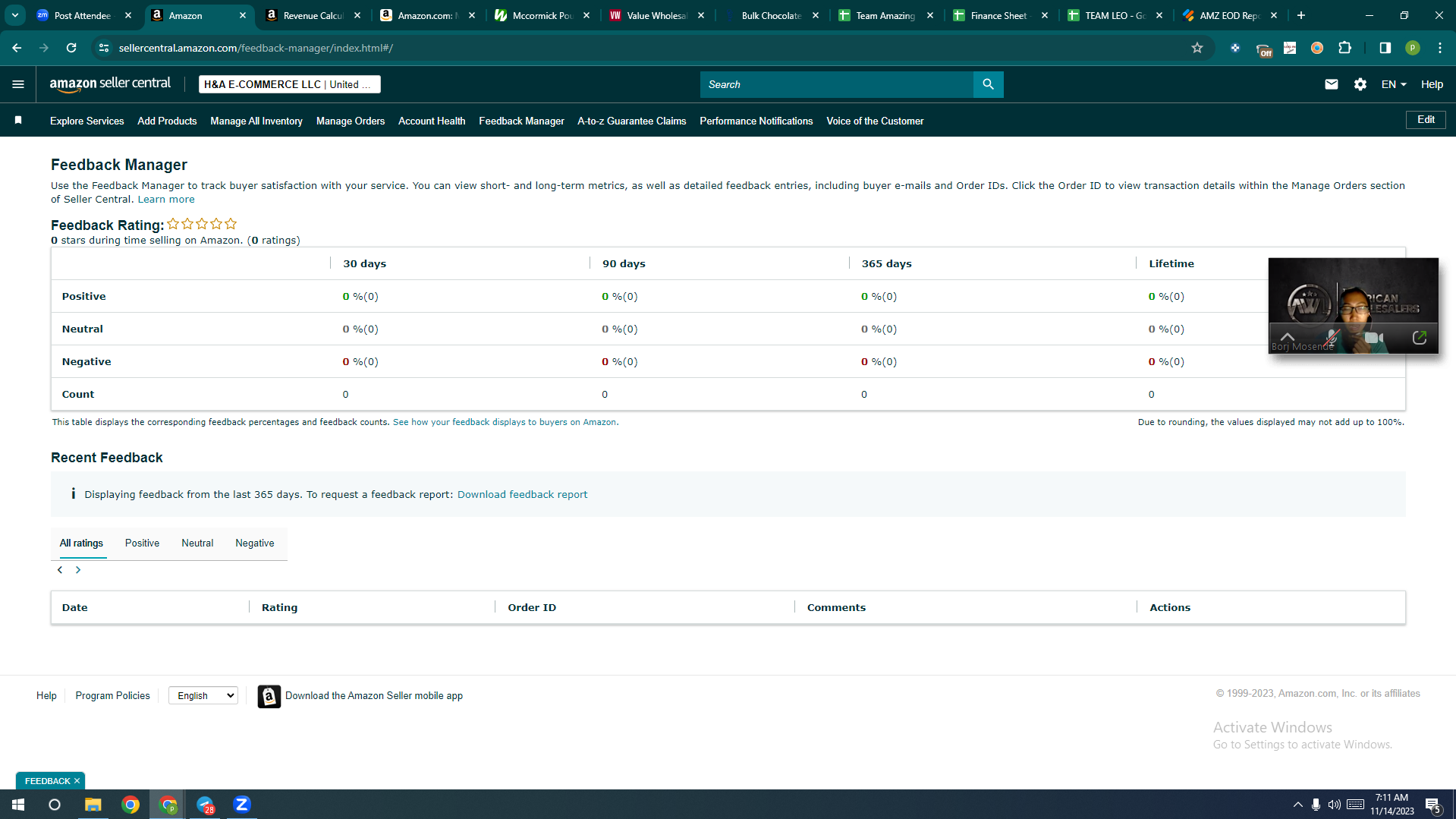
Task: Click the Amazon Seller mobile app icon
Action: click(269, 696)
